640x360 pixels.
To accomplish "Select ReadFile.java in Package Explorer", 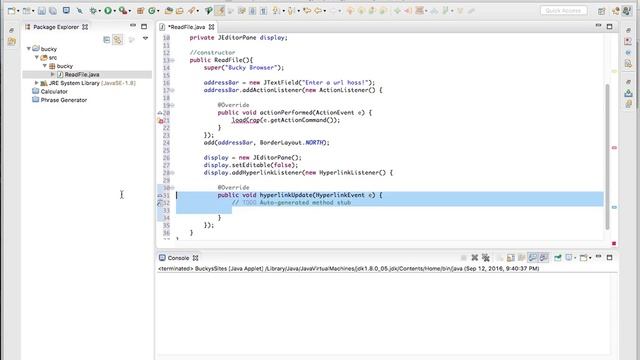I will tap(82, 74).
